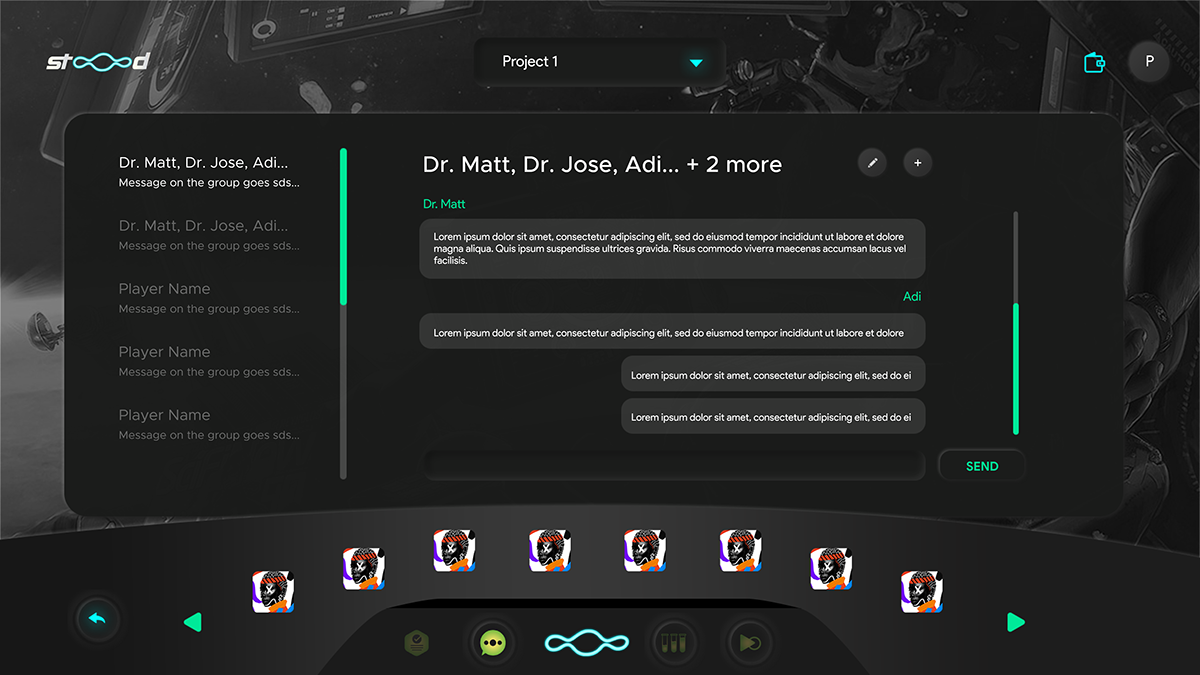This screenshot has height=675, width=1200.
Task: Open the wallet icon in top bar
Action: click(x=1095, y=63)
